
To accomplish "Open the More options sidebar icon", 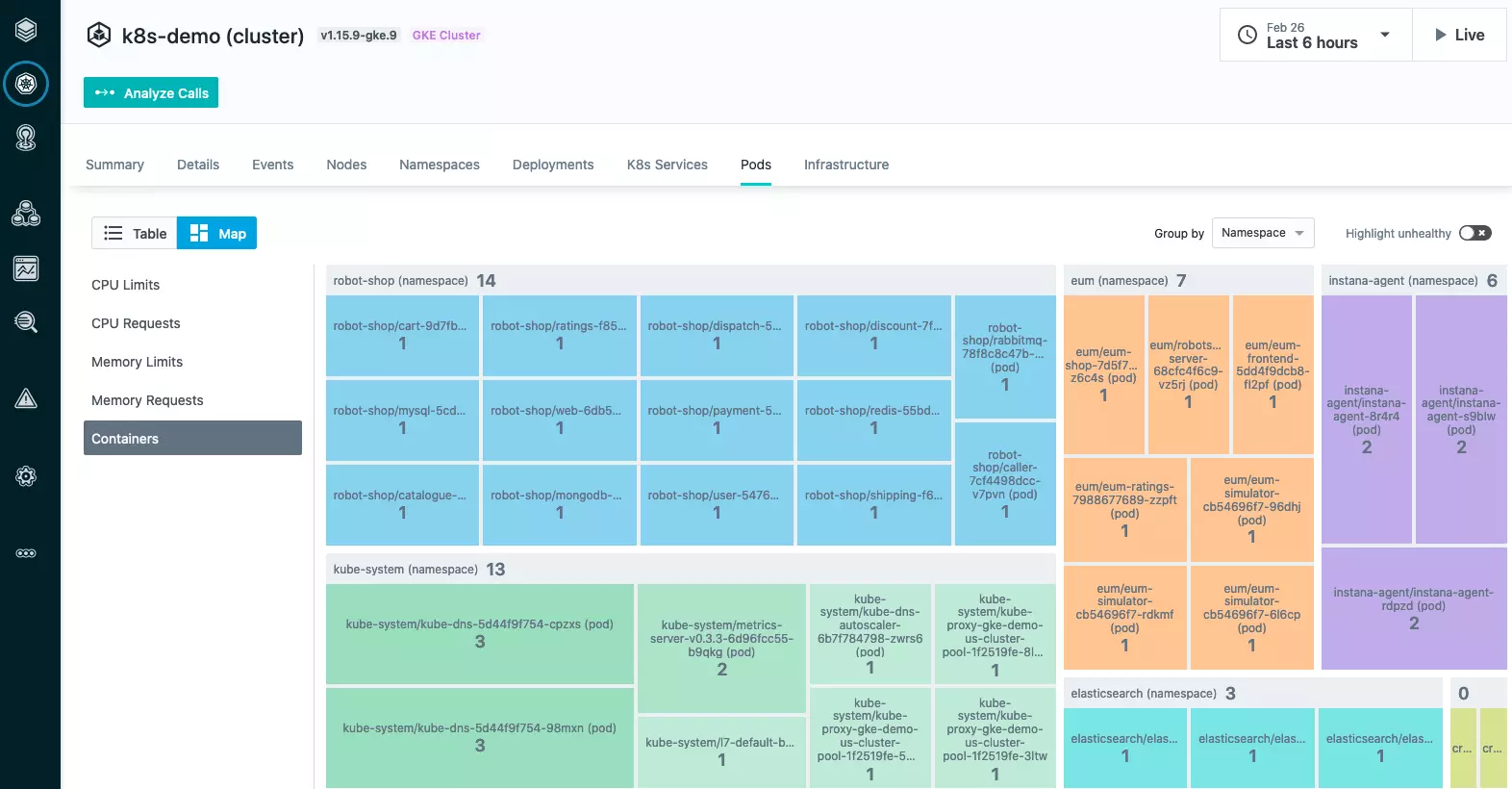I will [x=26, y=553].
